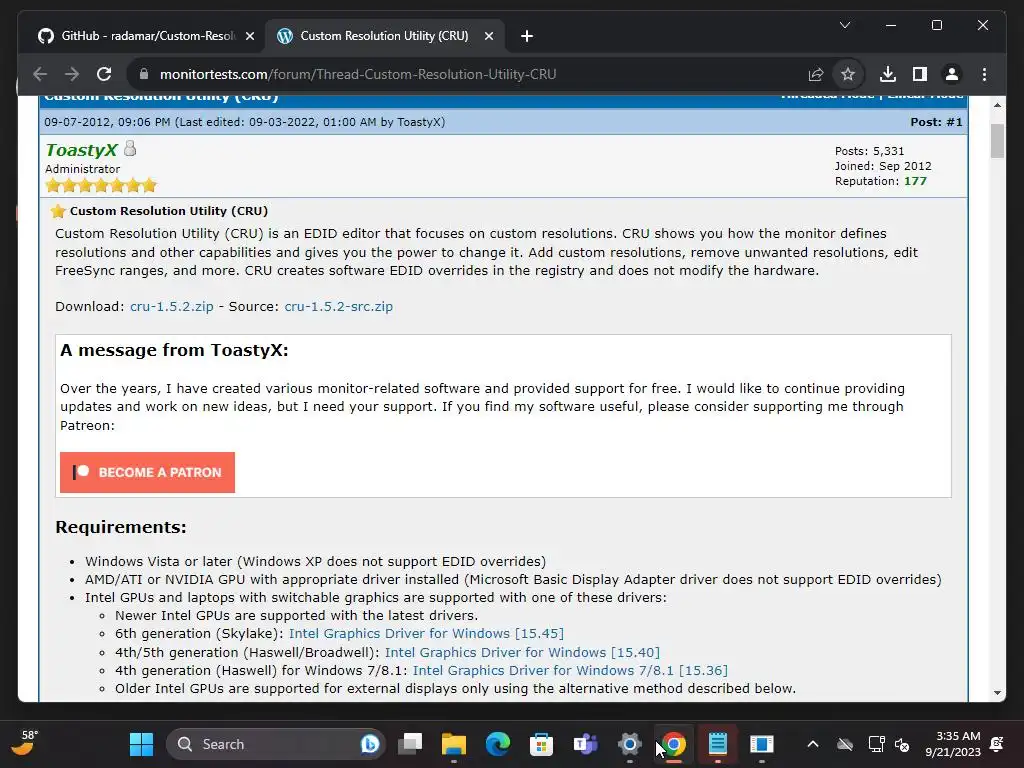1024x768 pixels.
Task: Open ToastyX's user profile
Action: [x=82, y=150]
